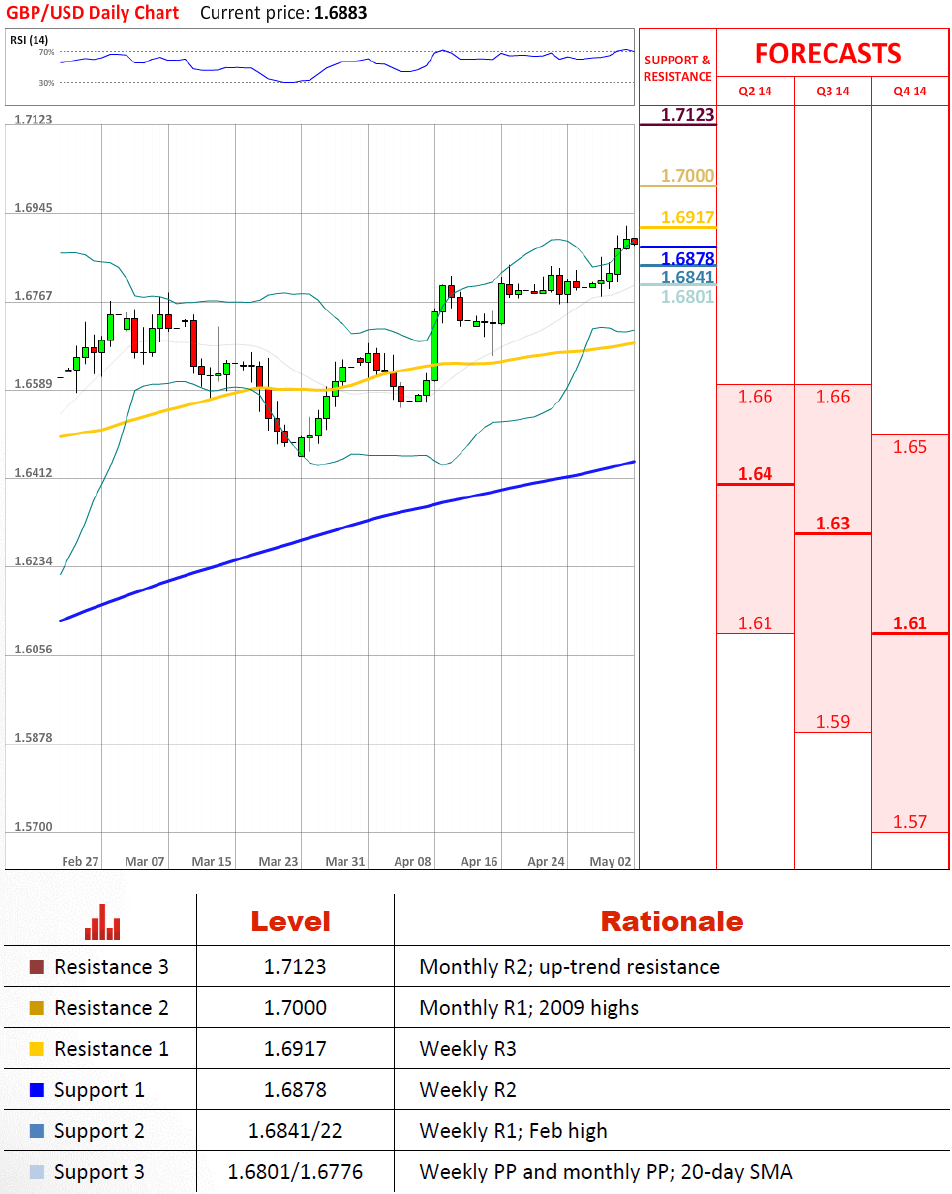Click the Mar 23 date axis label
Screen dimensions: 952x1194
coord(278,861)
